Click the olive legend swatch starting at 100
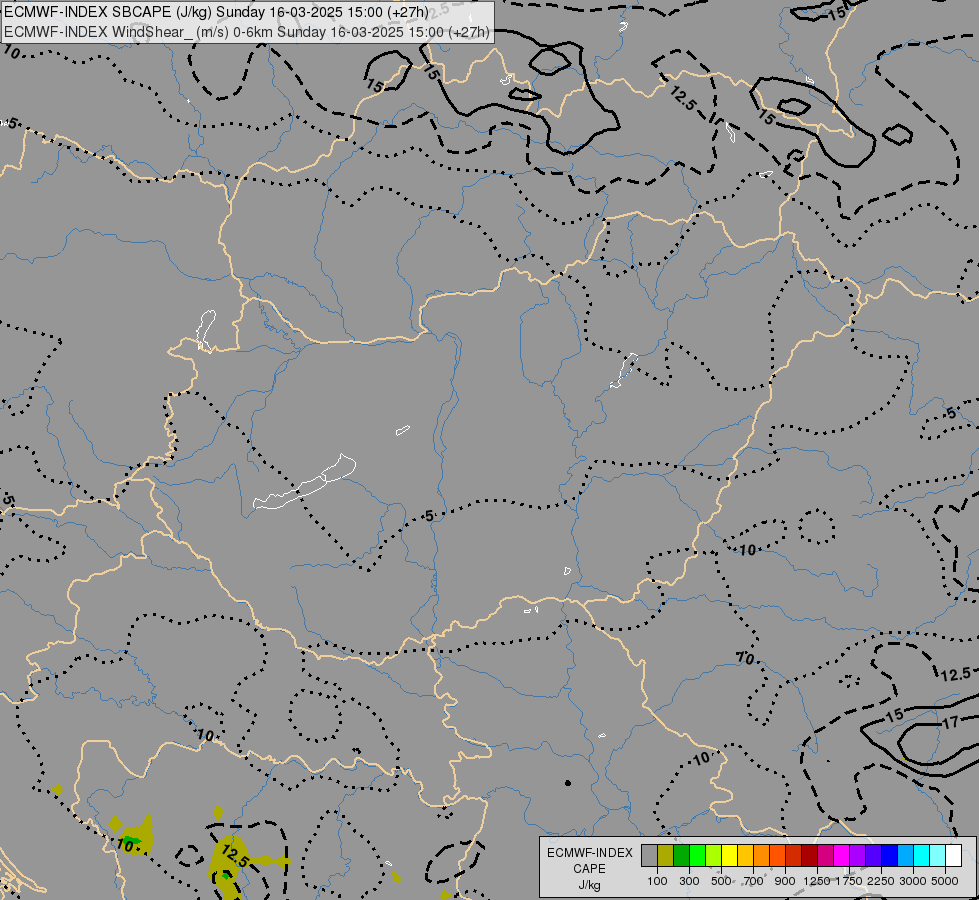Screen dimensions: 979x900 666,856
